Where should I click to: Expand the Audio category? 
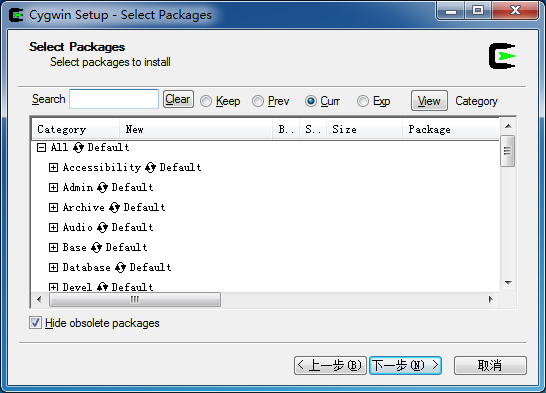click(x=53, y=228)
